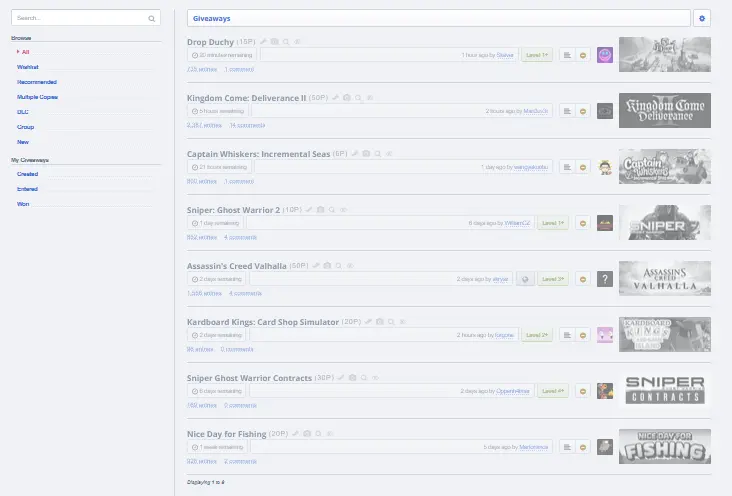Expand description lines button for Captain Whiskers
The width and height of the screenshot is (732, 496).
[x=567, y=167]
